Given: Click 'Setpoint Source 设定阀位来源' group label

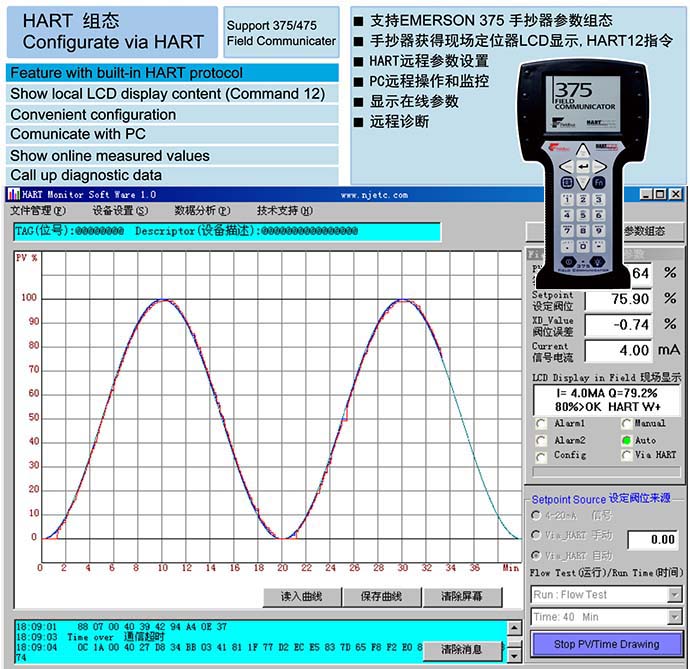Looking at the screenshot, I should coord(601,499).
